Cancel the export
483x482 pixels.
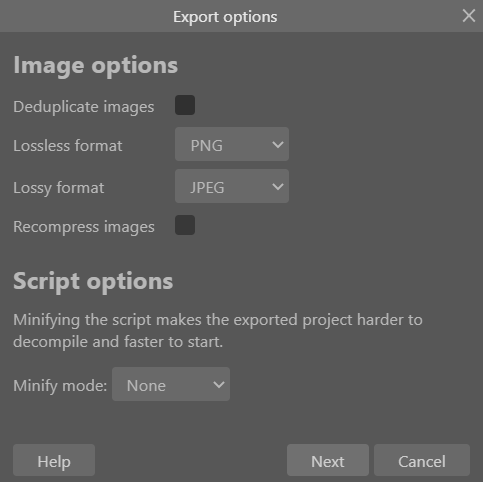[422, 460]
